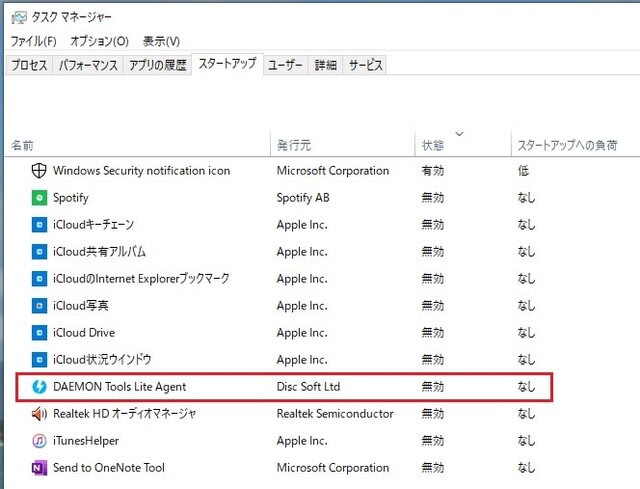This screenshot has width=640, height=489.
Task: Open the 表示(V) menu
Action: [x=161, y=41]
